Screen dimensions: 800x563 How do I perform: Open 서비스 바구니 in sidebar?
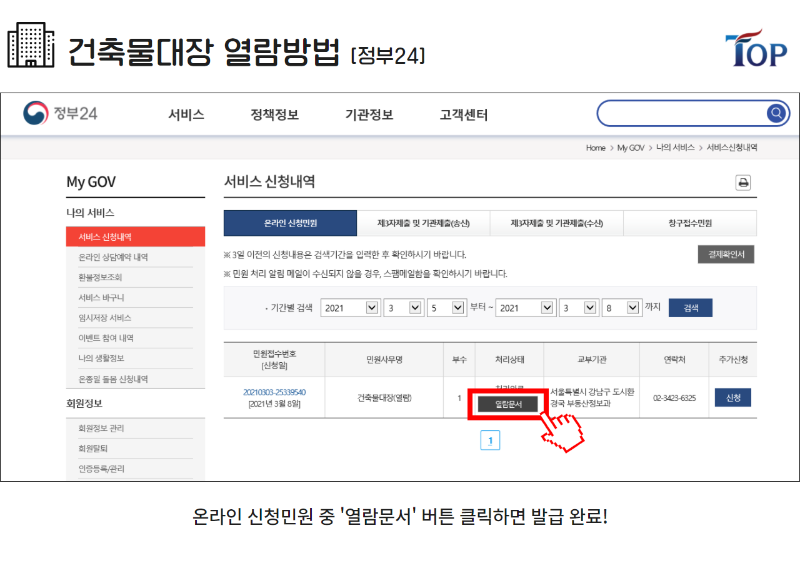click(x=101, y=298)
